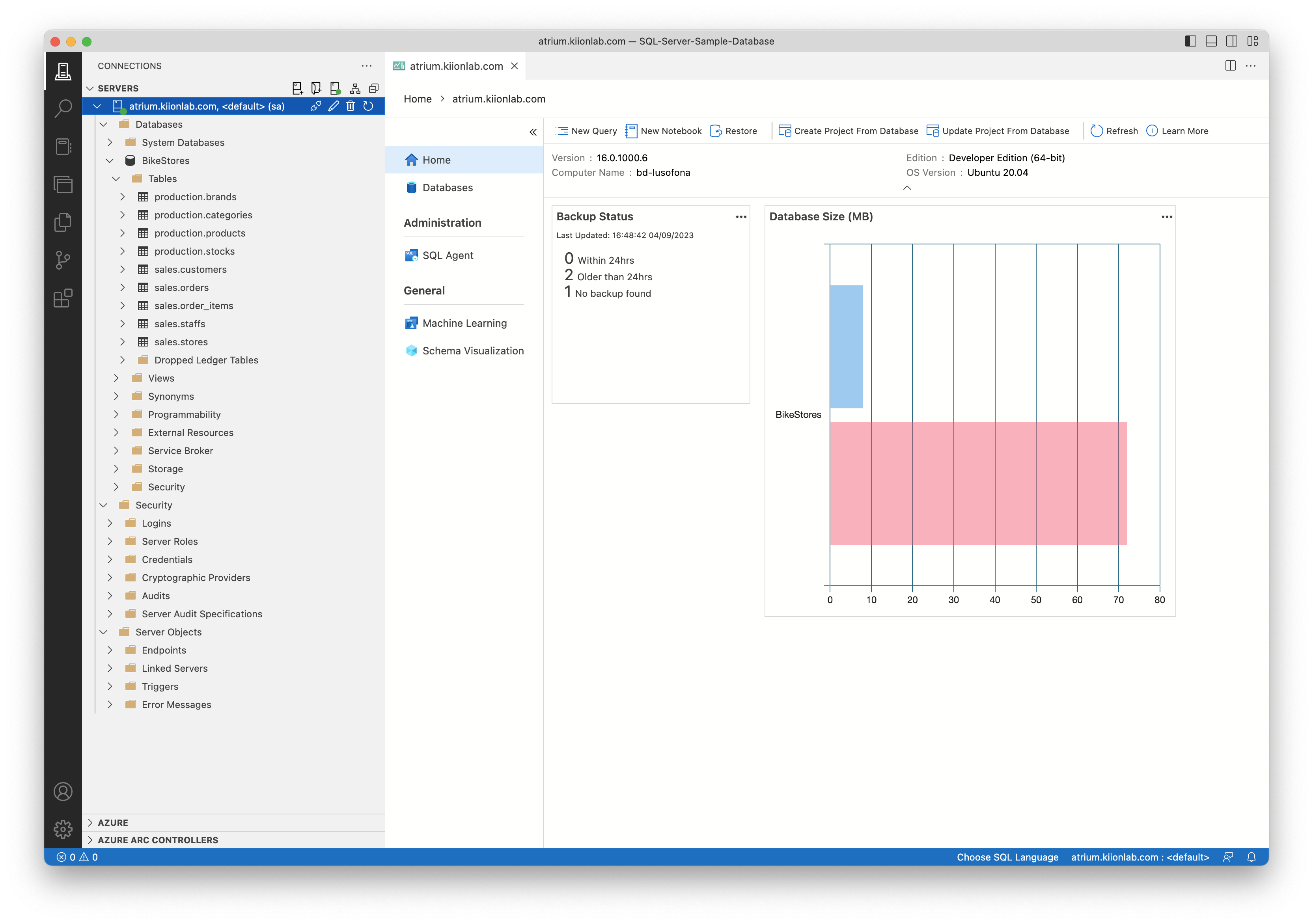The image size is (1313, 924).
Task: Collapse all servers with Collapse All icon
Action: point(374,88)
